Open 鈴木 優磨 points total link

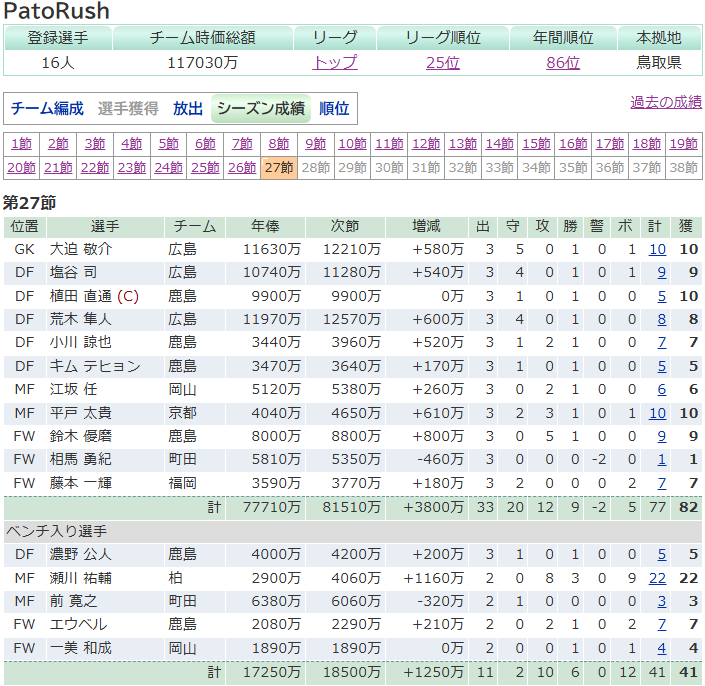tap(662, 436)
